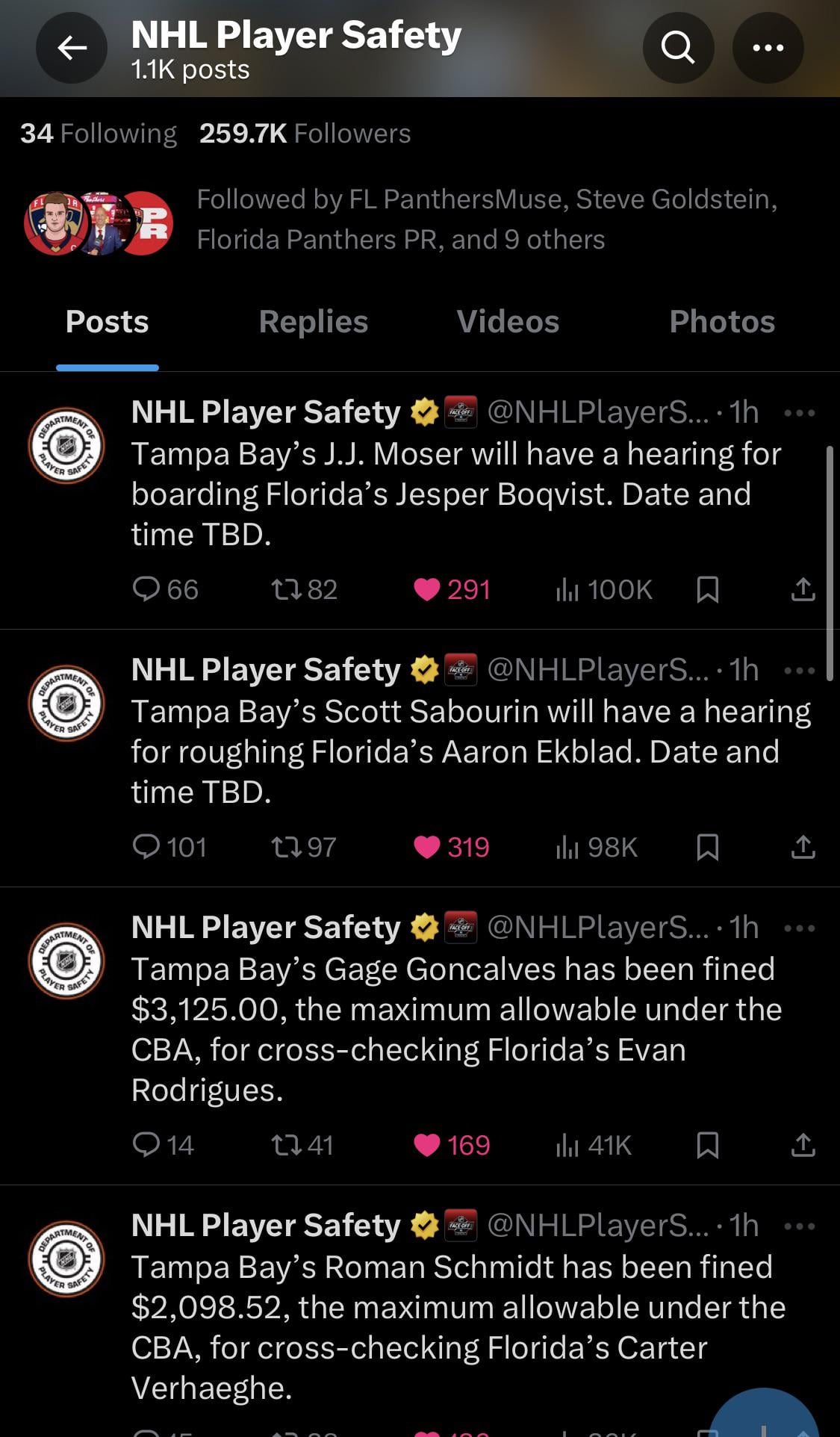Toggle like on Gage Goncalves fine post

pos(427,1145)
